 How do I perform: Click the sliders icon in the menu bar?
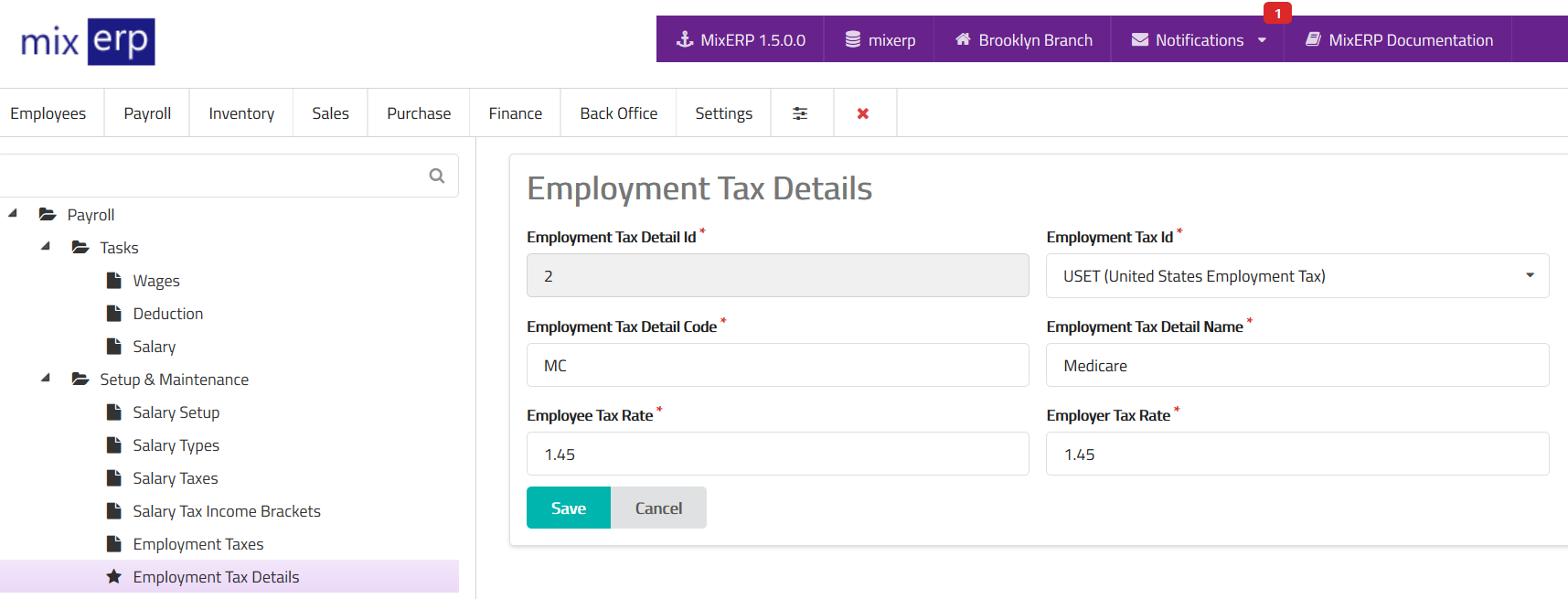[800, 113]
